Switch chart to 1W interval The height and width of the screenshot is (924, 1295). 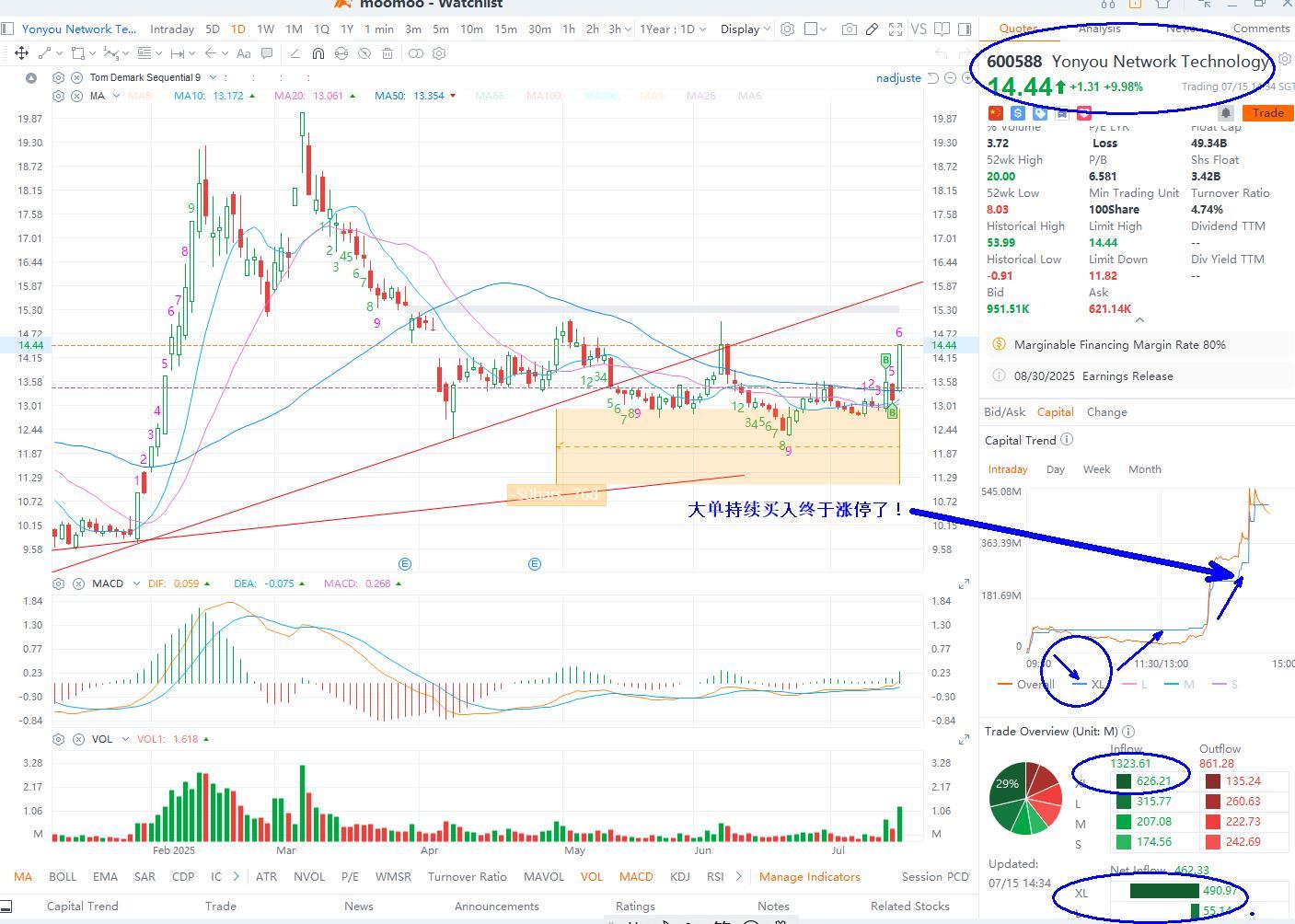(x=265, y=29)
